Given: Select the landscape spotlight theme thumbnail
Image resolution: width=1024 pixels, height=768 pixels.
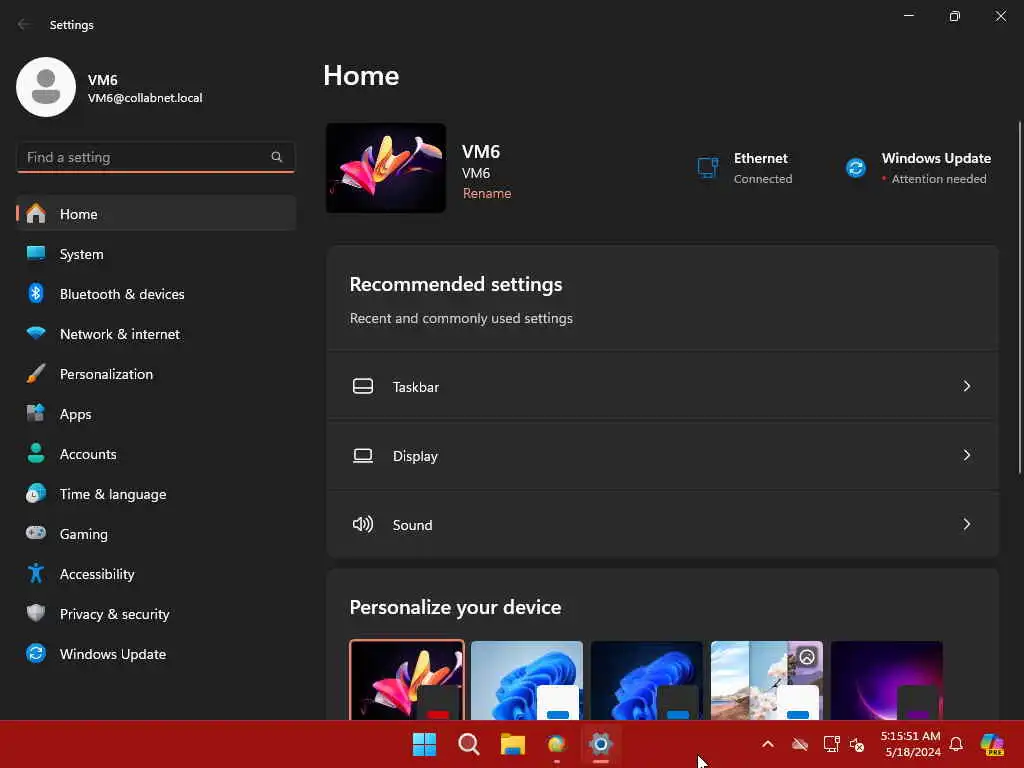Looking at the screenshot, I should pyautogui.click(x=767, y=680).
